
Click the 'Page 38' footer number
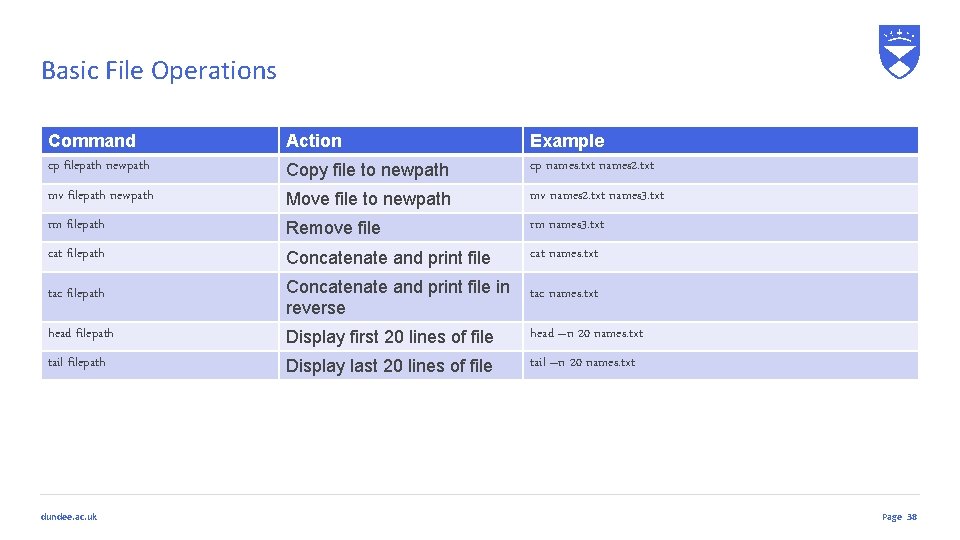[899, 517]
